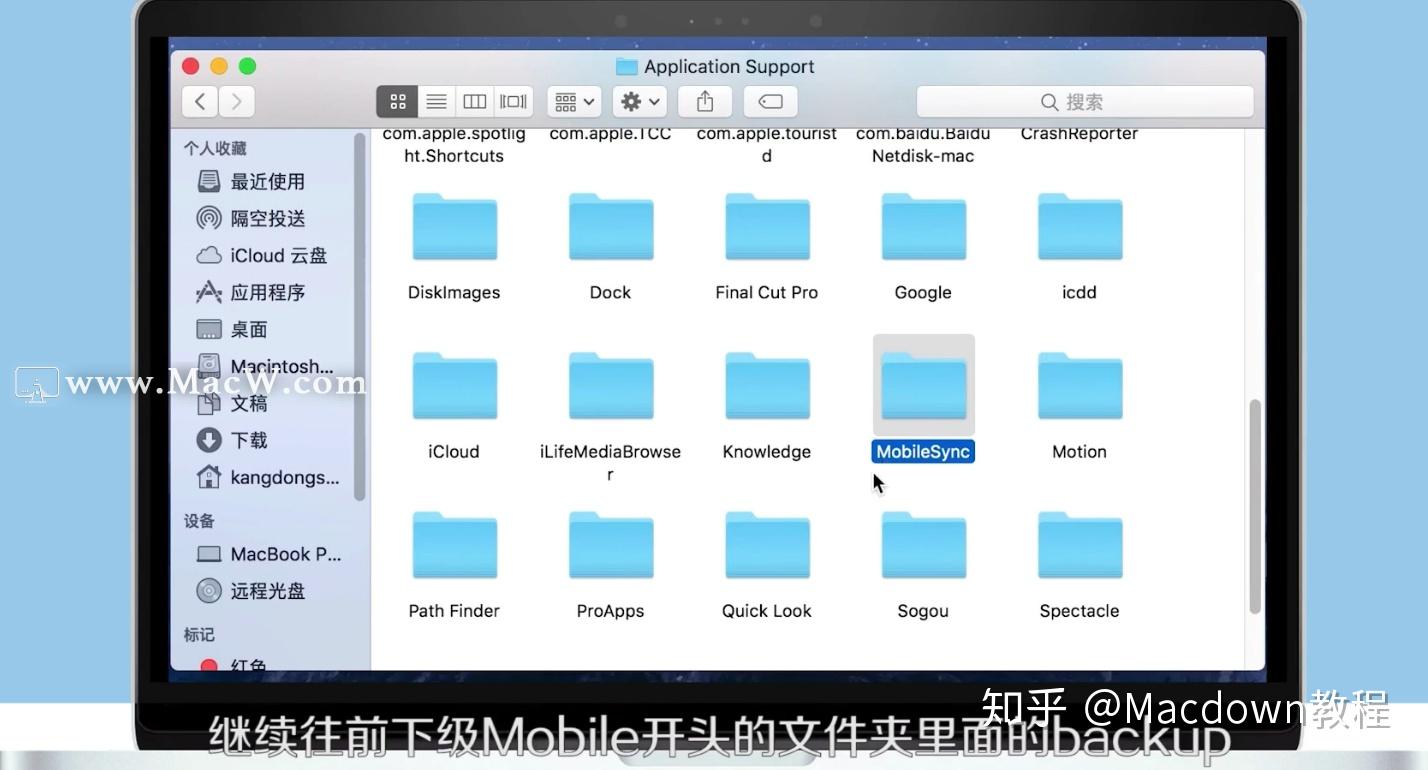Switch to column view
The width and height of the screenshot is (1428, 770).
475,101
